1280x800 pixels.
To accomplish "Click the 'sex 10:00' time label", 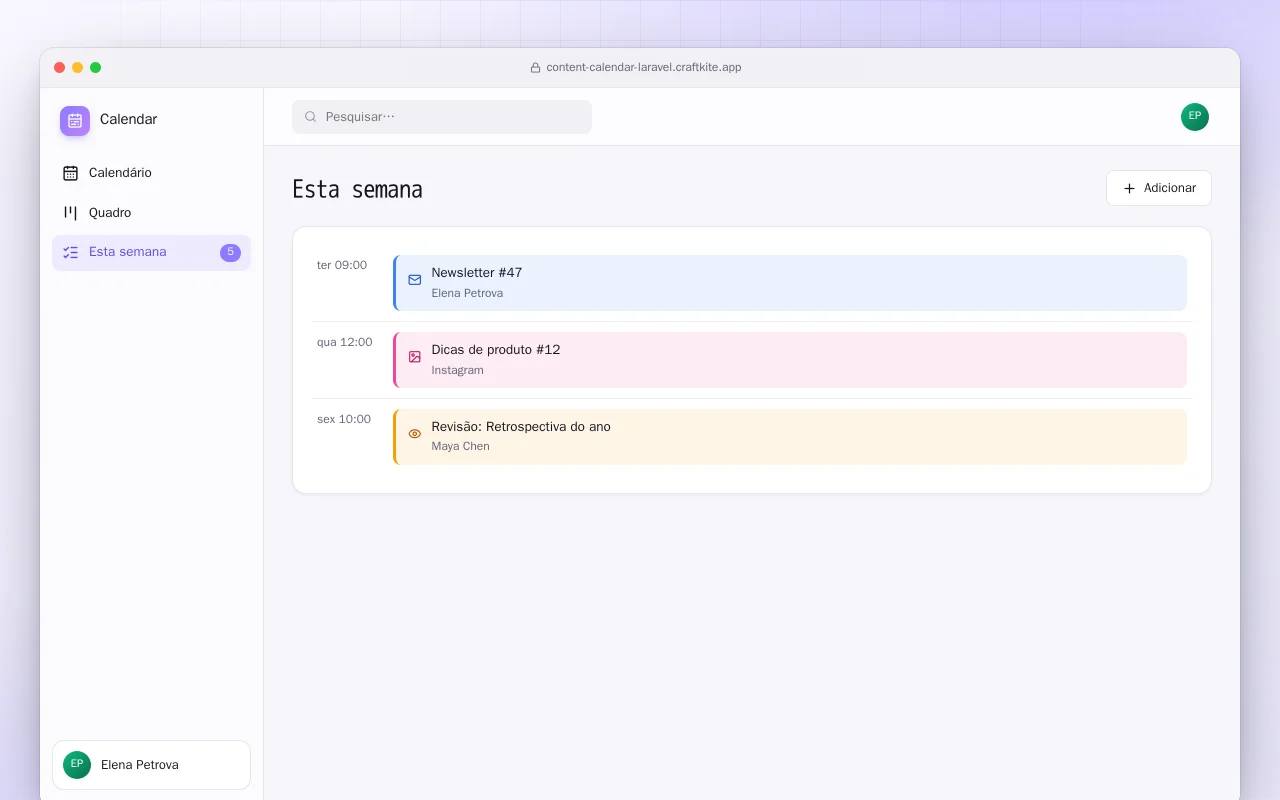I will pos(344,420).
